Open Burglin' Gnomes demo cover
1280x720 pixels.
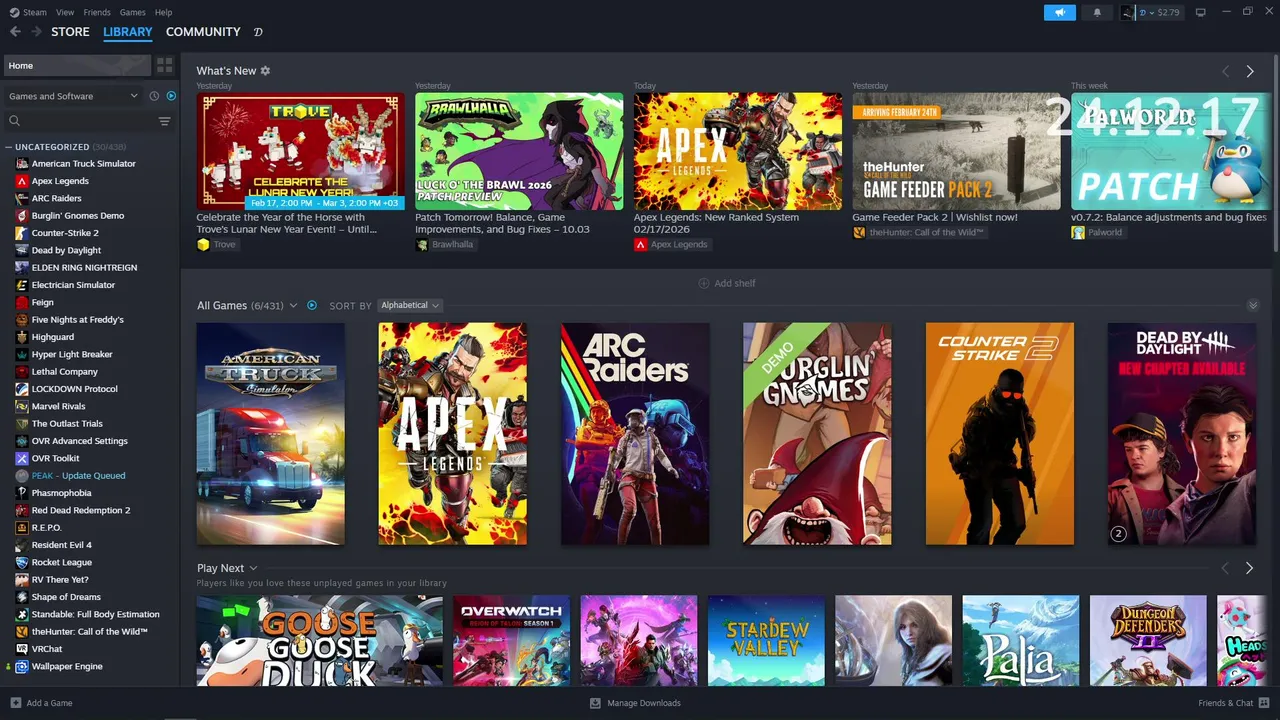(x=817, y=434)
